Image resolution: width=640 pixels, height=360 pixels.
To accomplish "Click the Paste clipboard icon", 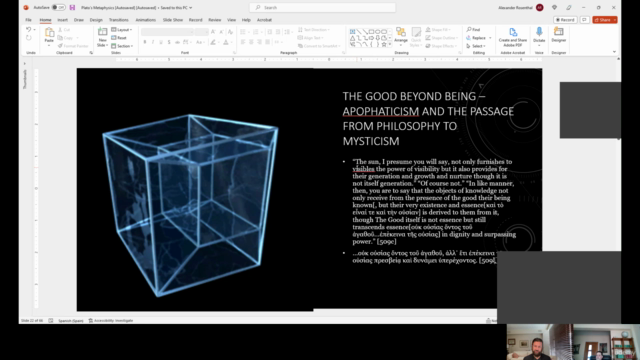I will (x=49, y=33).
